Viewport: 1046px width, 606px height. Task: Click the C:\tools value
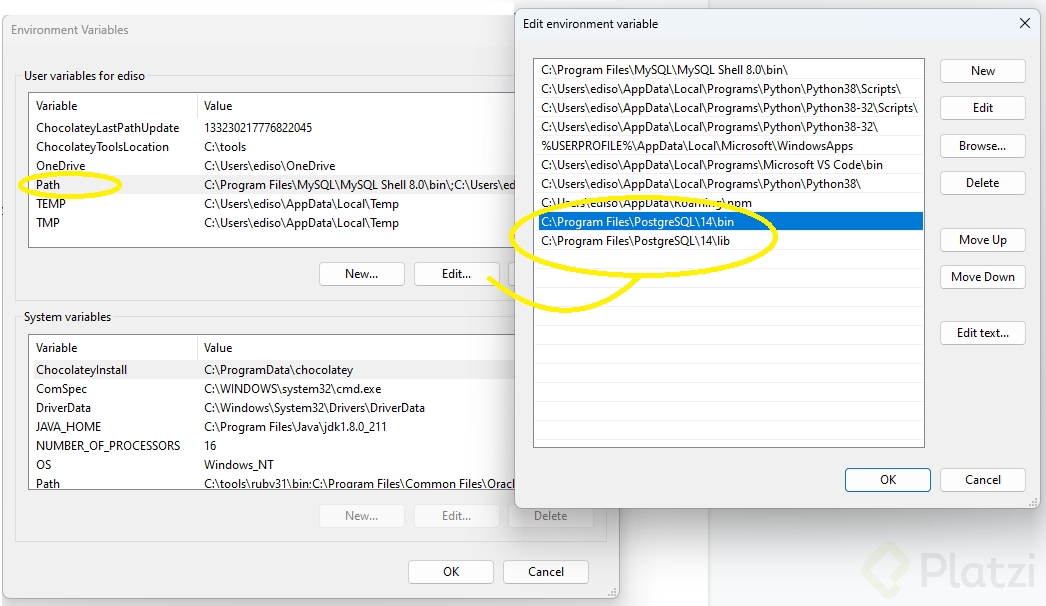(225, 147)
